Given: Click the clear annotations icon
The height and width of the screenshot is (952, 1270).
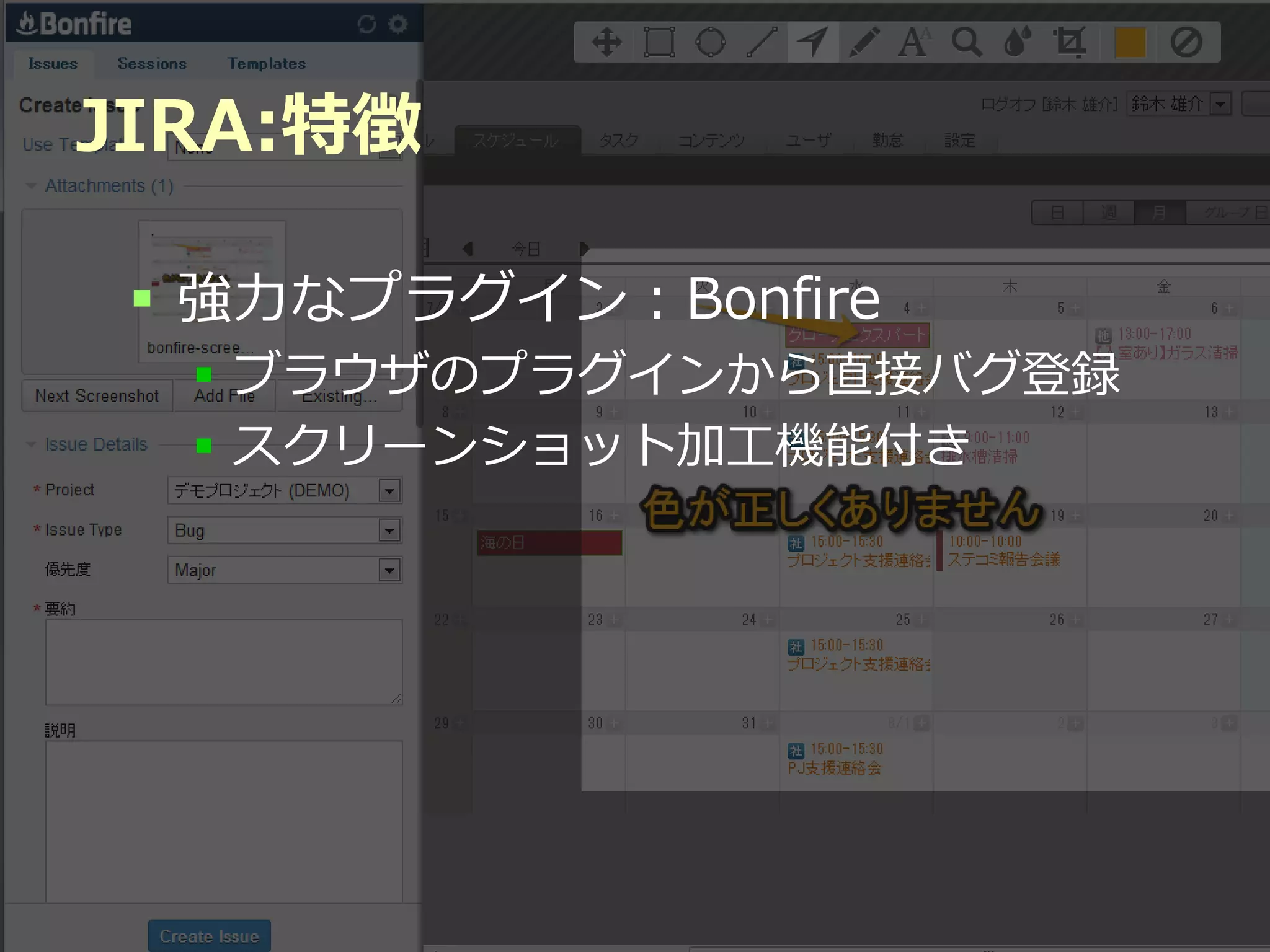Looking at the screenshot, I should point(1186,42).
